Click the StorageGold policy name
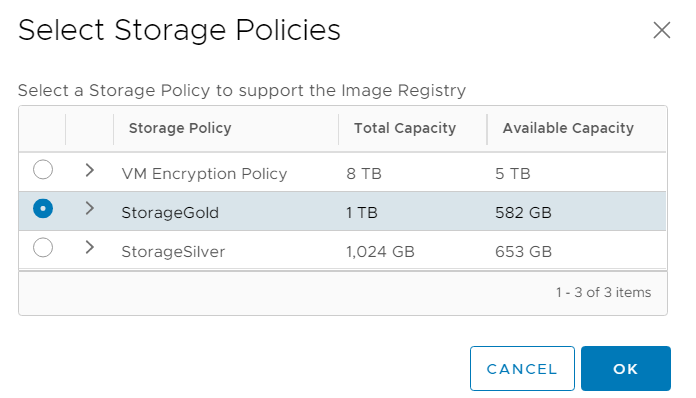Image resolution: width=696 pixels, height=398 pixels. [x=170, y=213]
